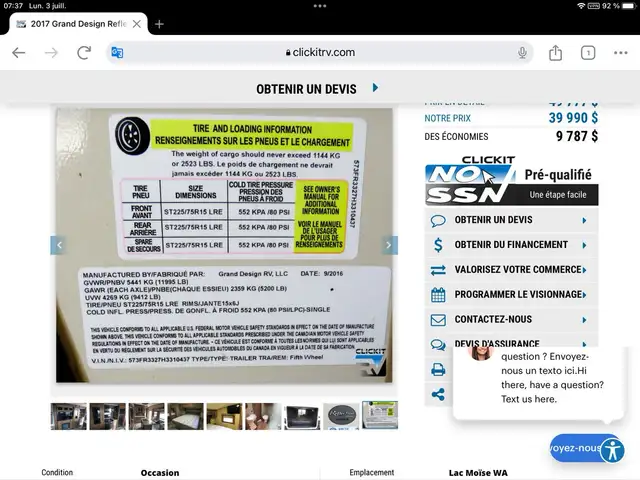Tap the Wi-Fi status icon

pyautogui.click(x=581, y=6)
